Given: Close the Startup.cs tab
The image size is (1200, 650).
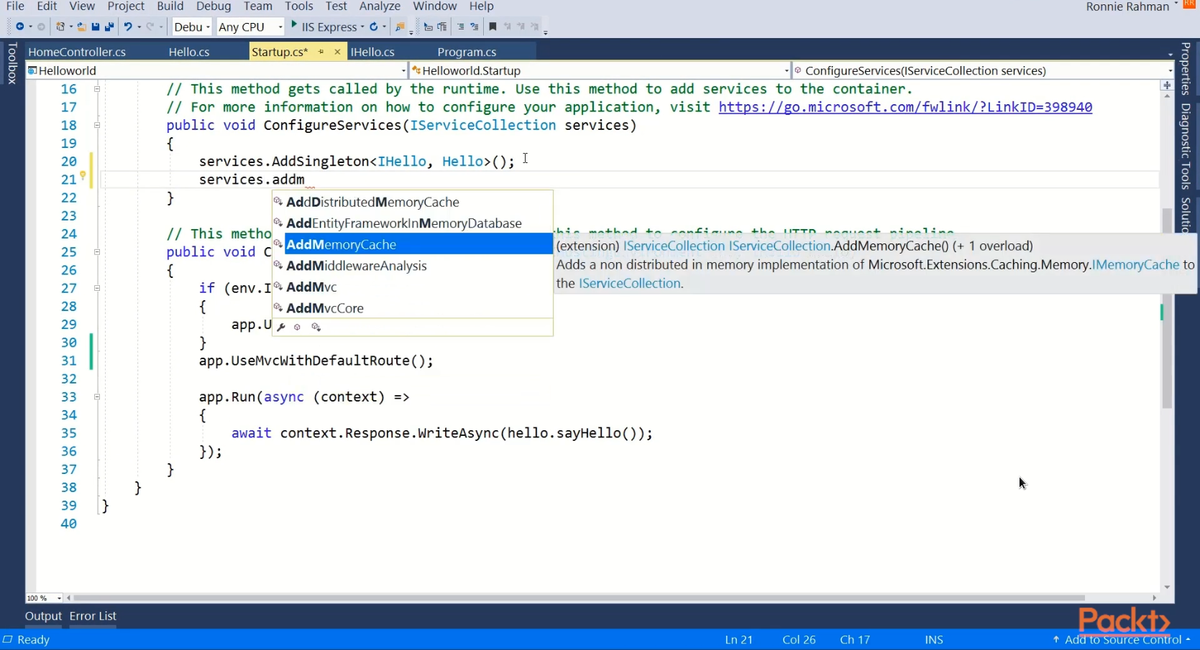Looking at the screenshot, I should pos(337,52).
